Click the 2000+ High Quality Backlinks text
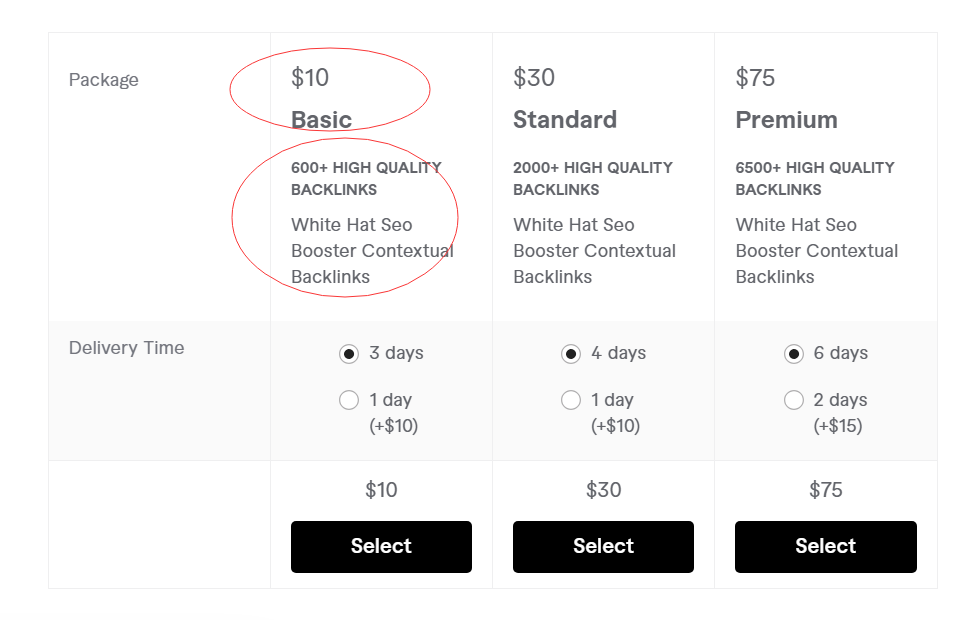 (593, 178)
